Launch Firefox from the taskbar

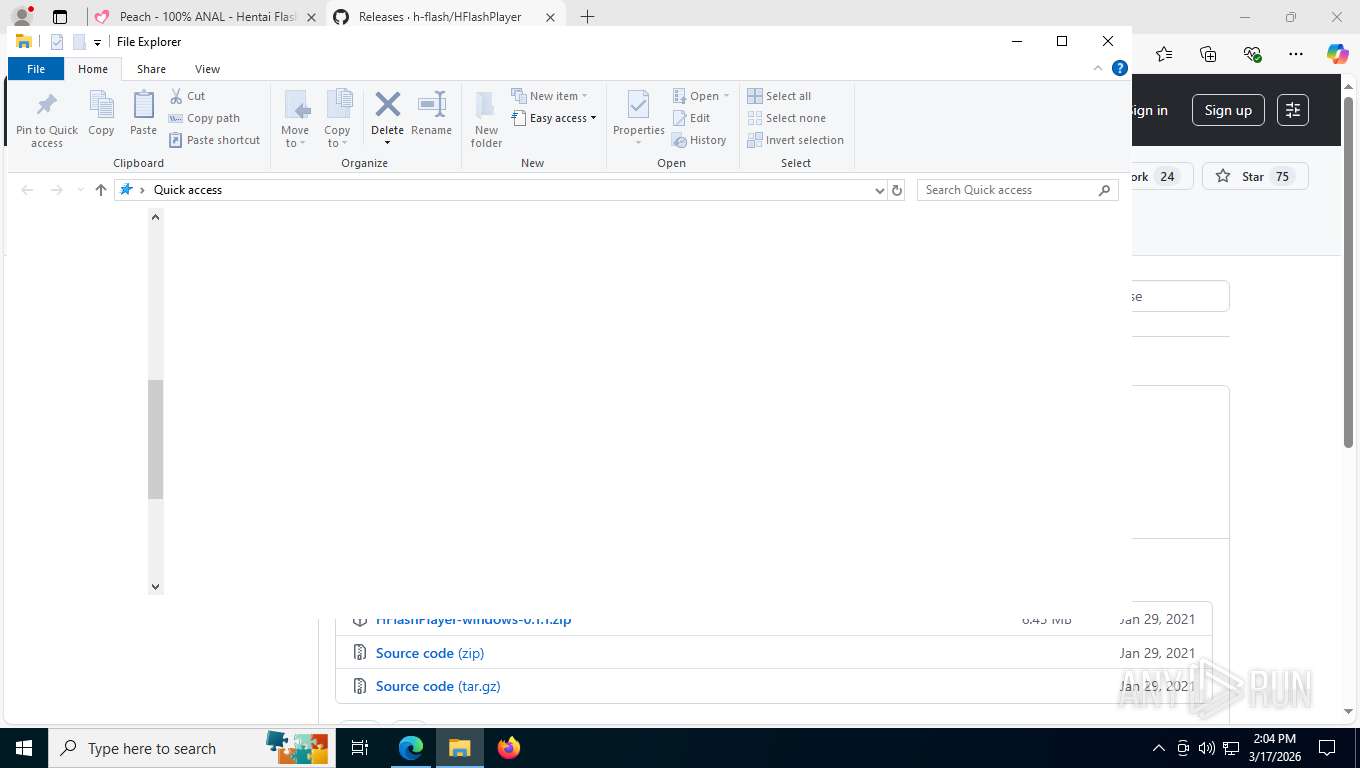[509, 748]
